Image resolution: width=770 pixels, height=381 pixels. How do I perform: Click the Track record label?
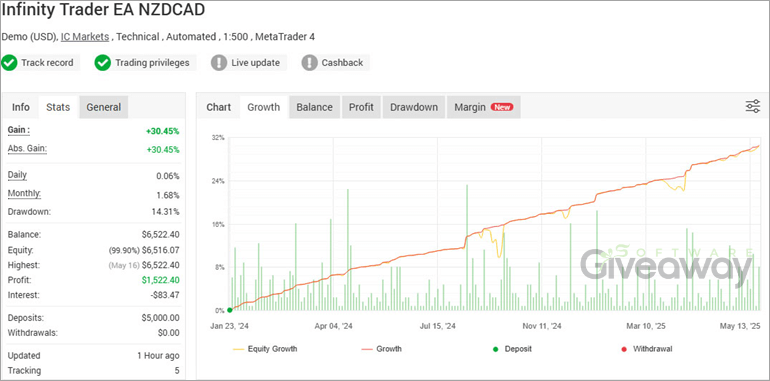click(x=47, y=63)
